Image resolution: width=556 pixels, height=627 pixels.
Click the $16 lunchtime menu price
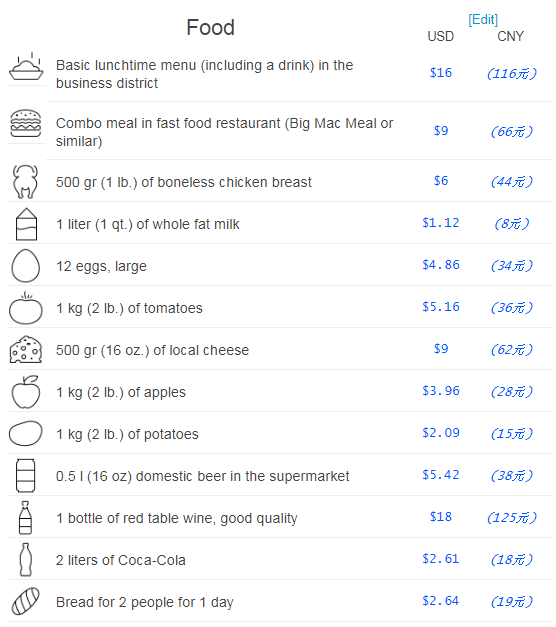441,73
